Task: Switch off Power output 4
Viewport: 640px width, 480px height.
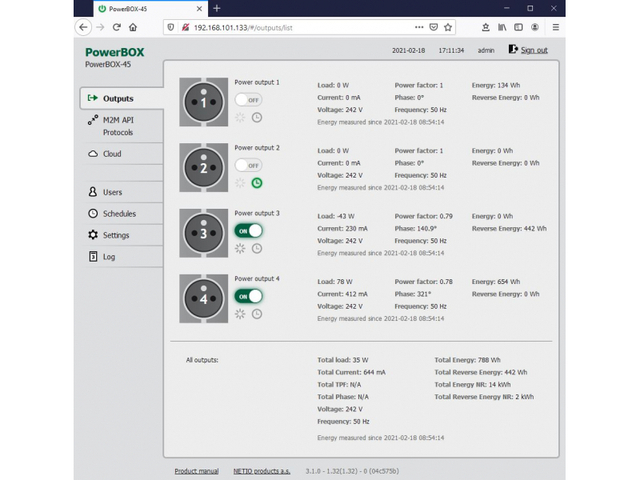Action: 248,296
